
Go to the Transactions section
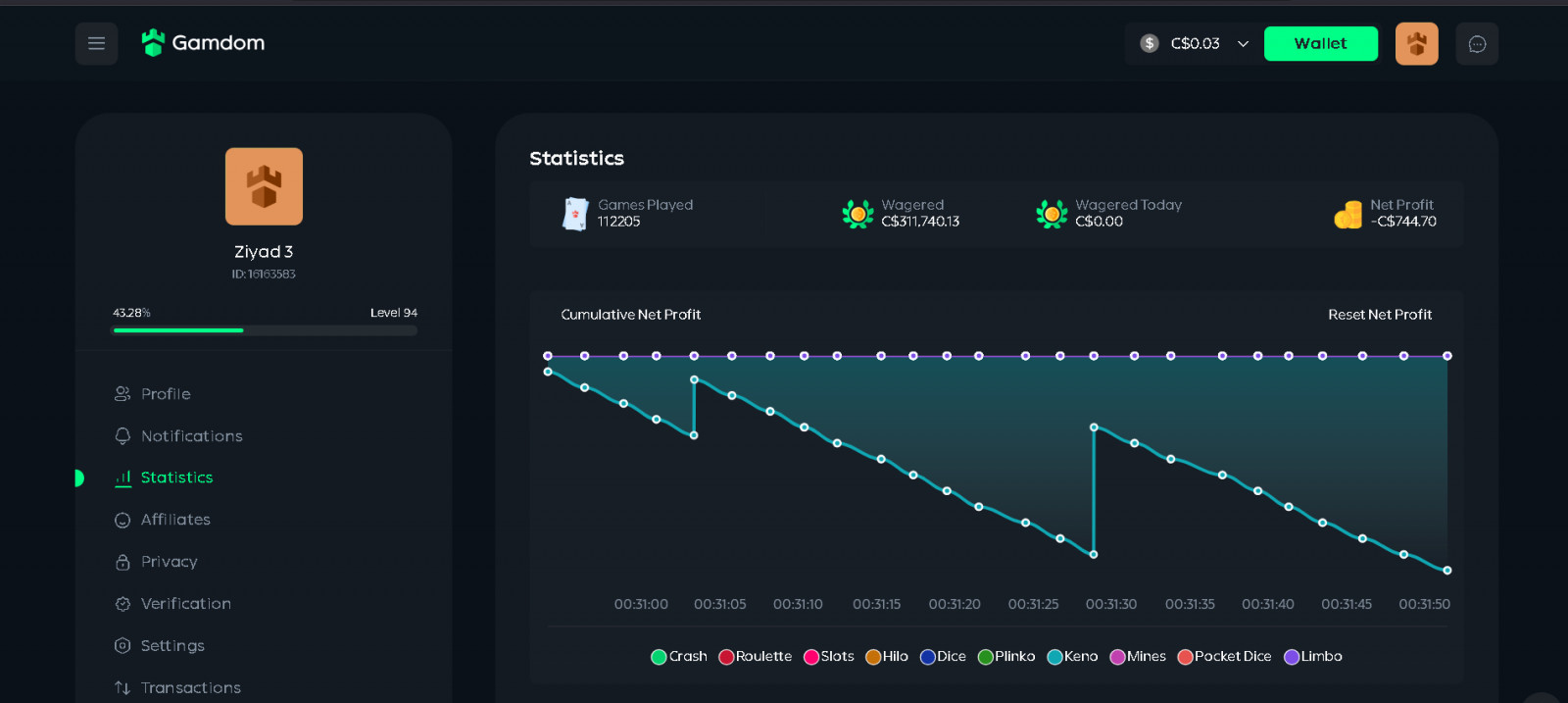(190, 688)
